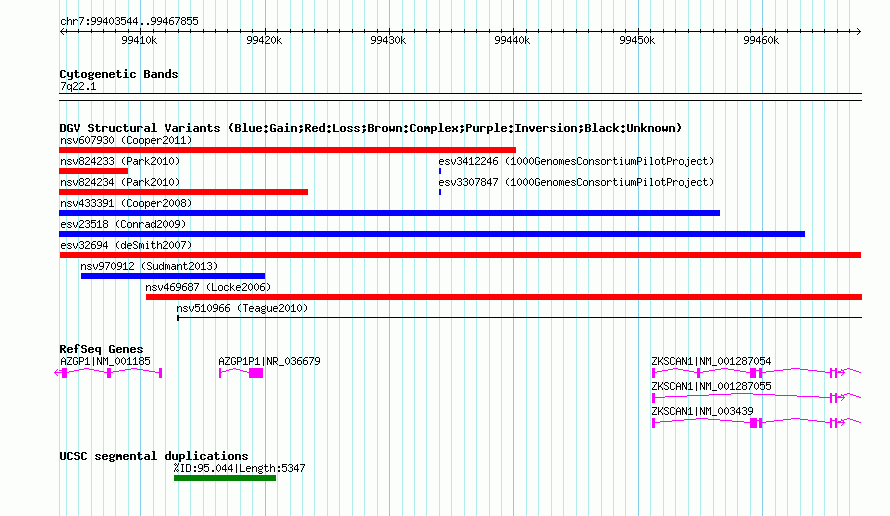
Task: Open the nsv469687 (Locke2006) label
Action: click(x=208, y=287)
